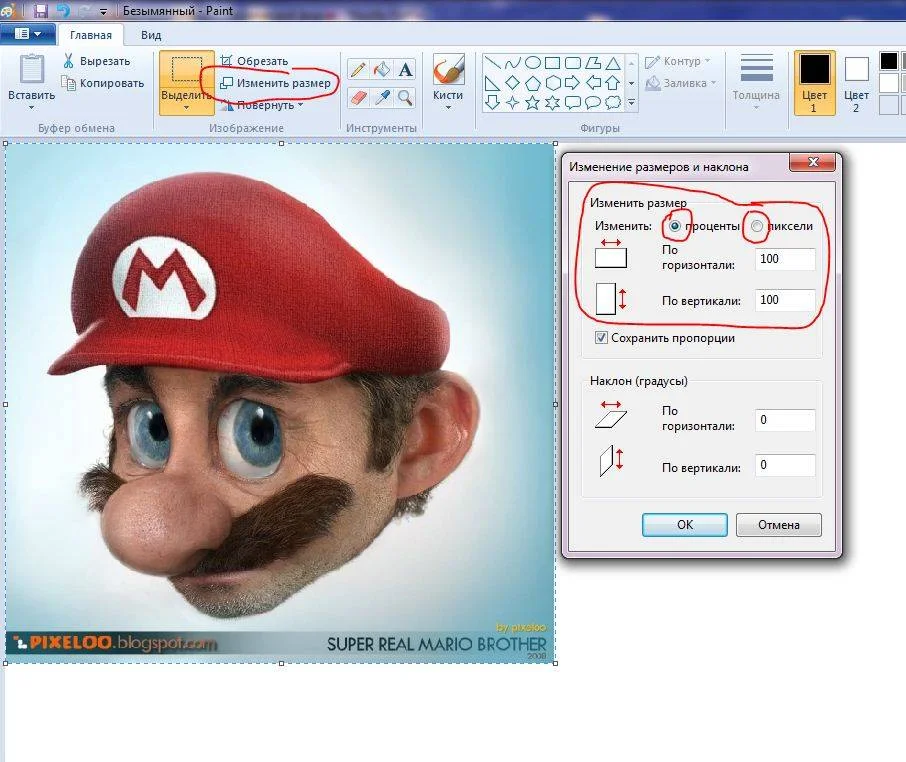906x762 pixels.
Task: Choose the oval shape
Action: 533,63
